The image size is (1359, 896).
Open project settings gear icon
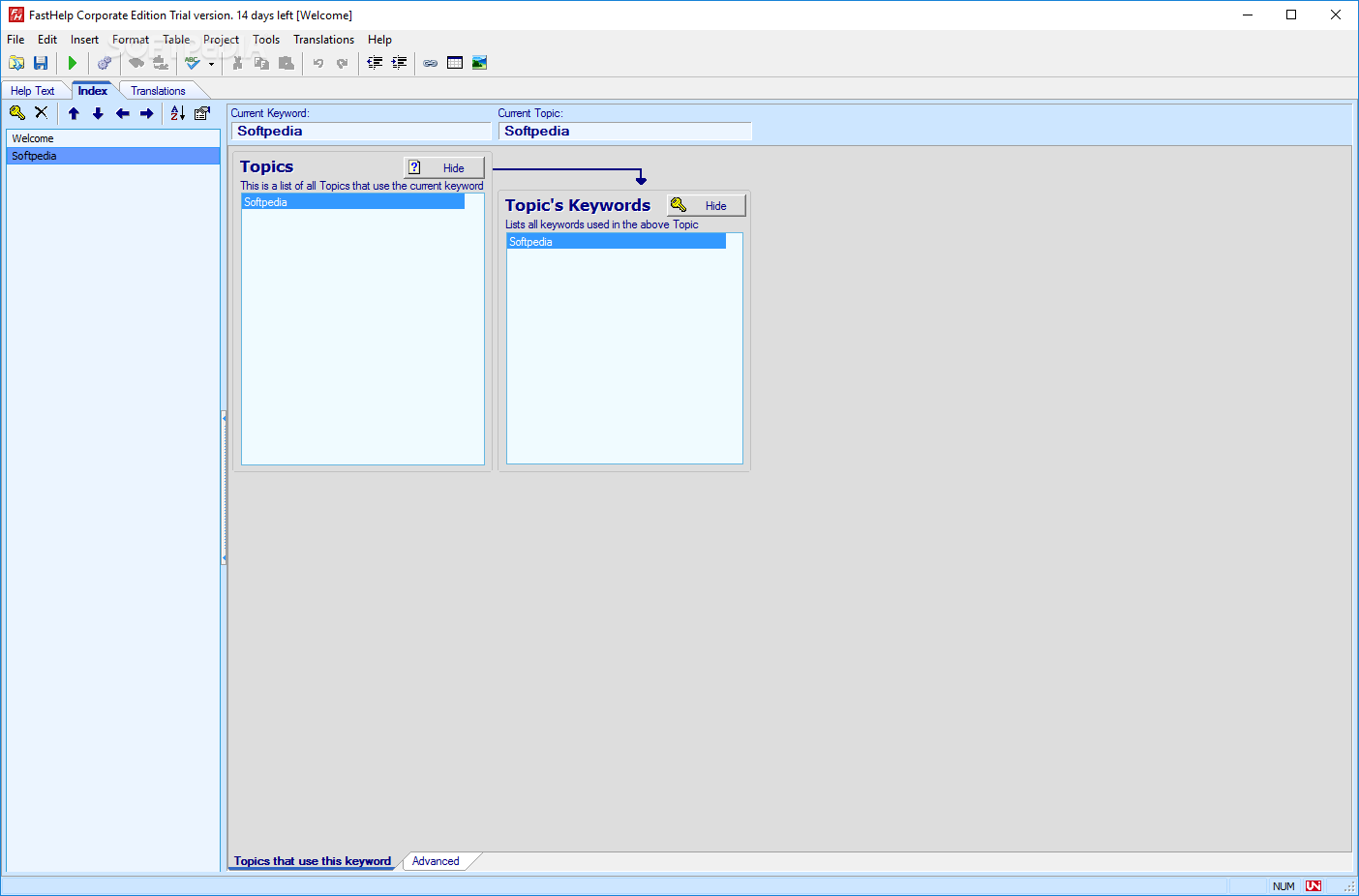[x=105, y=63]
